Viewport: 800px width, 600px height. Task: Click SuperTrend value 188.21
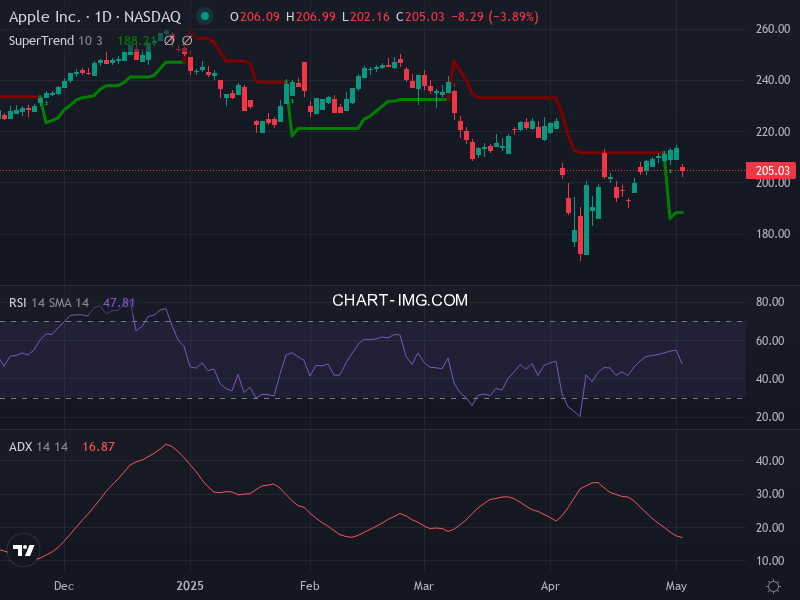(x=136, y=40)
